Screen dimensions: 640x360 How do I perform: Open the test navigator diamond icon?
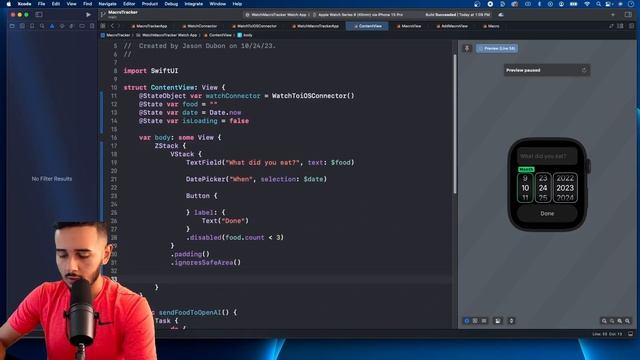pyautogui.click(x=62, y=26)
